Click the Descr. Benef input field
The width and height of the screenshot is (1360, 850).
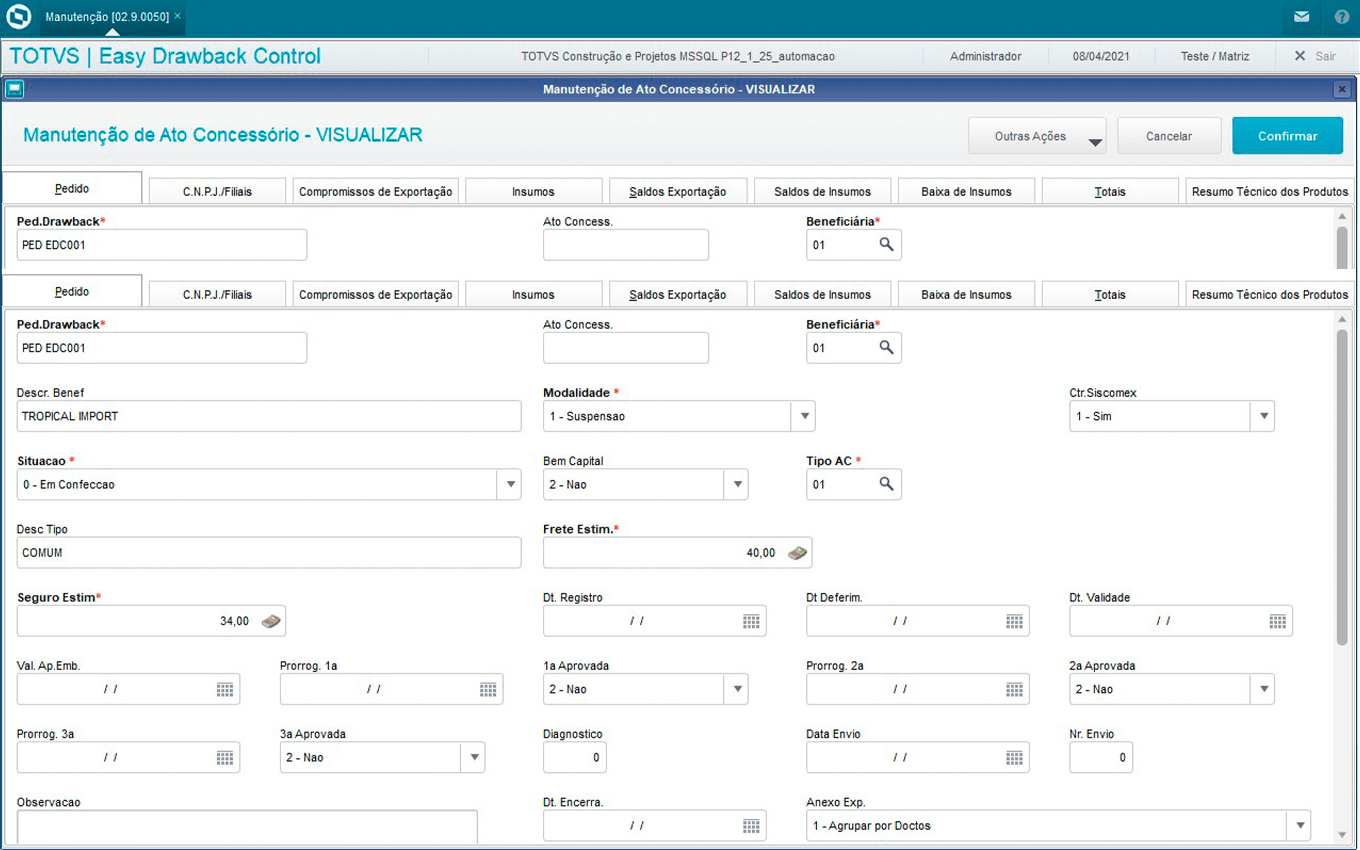[269, 416]
